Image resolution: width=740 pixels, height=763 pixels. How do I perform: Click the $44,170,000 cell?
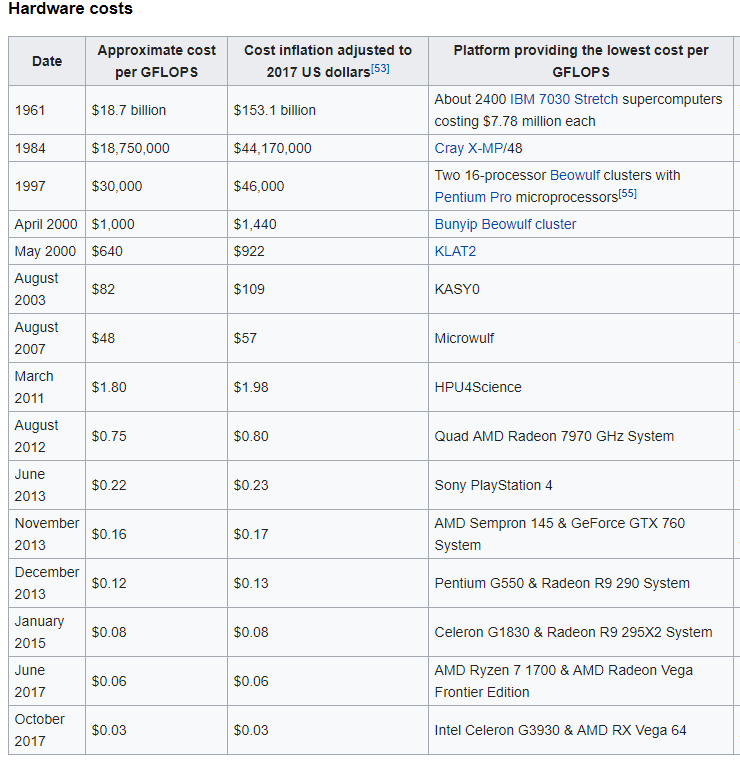click(327, 148)
